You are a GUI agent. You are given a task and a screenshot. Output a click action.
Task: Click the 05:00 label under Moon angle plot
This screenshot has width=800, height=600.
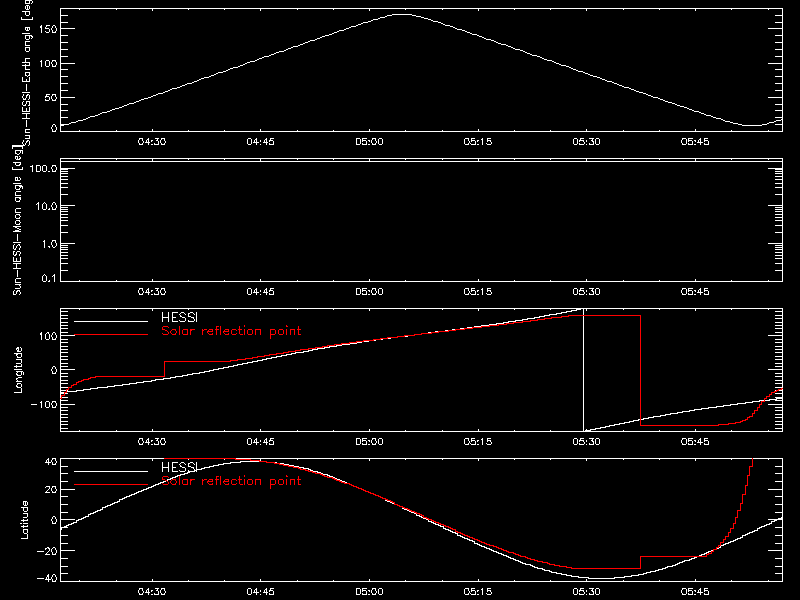coord(369,292)
